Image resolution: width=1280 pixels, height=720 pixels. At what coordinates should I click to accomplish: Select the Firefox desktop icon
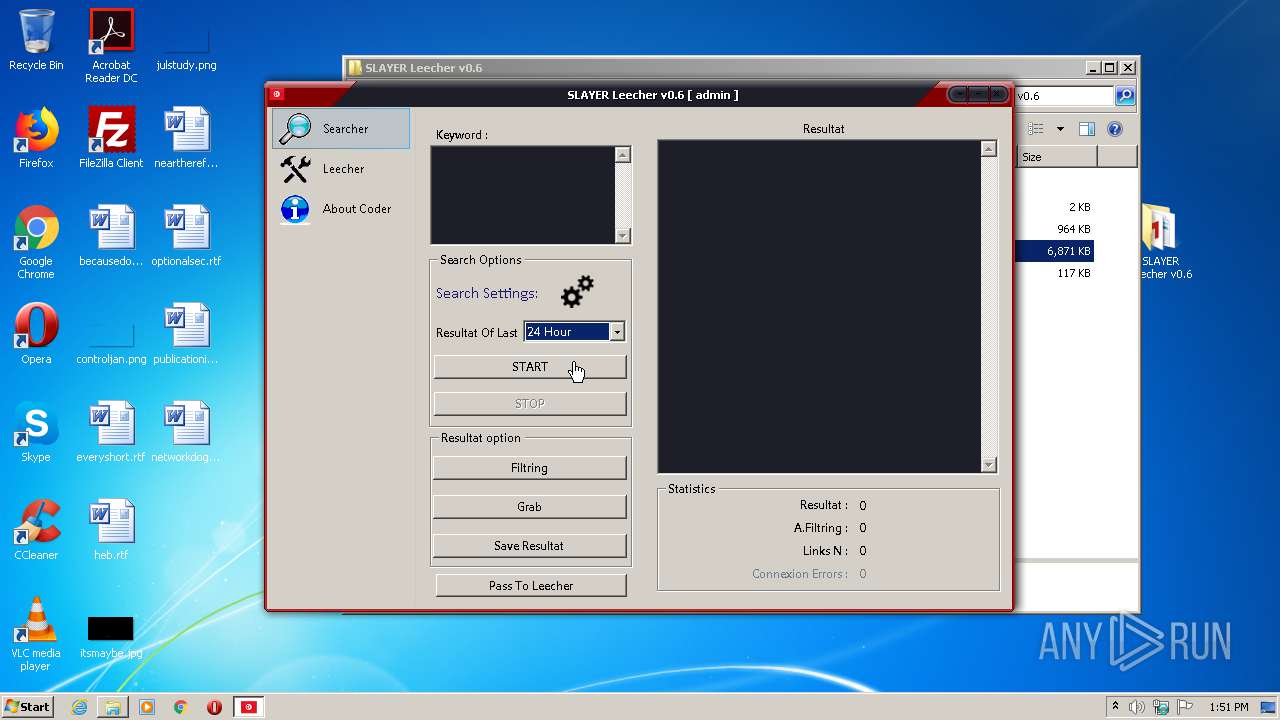[x=36, y=138]
